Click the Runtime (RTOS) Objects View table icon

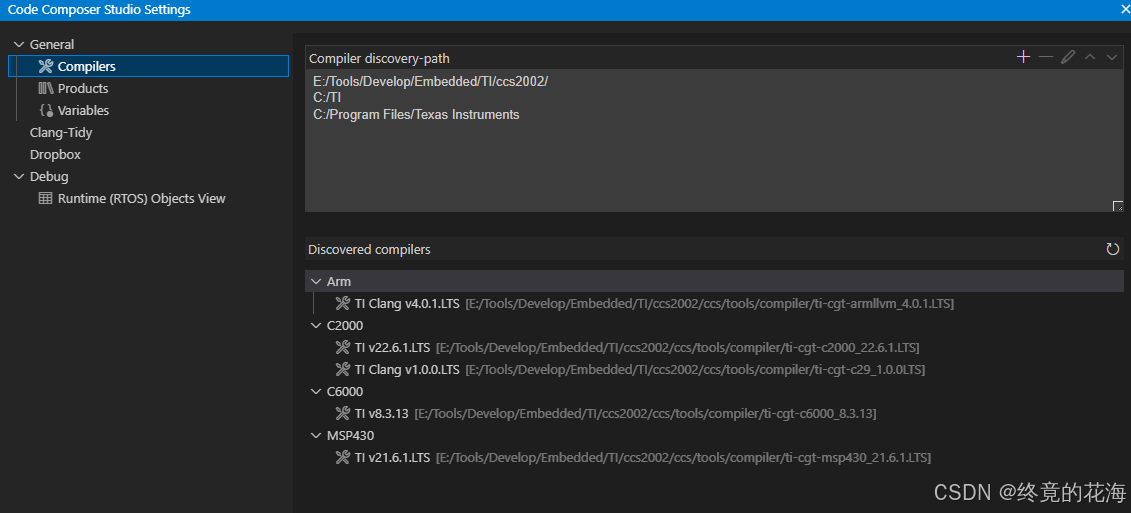click(x=45, y=198)
